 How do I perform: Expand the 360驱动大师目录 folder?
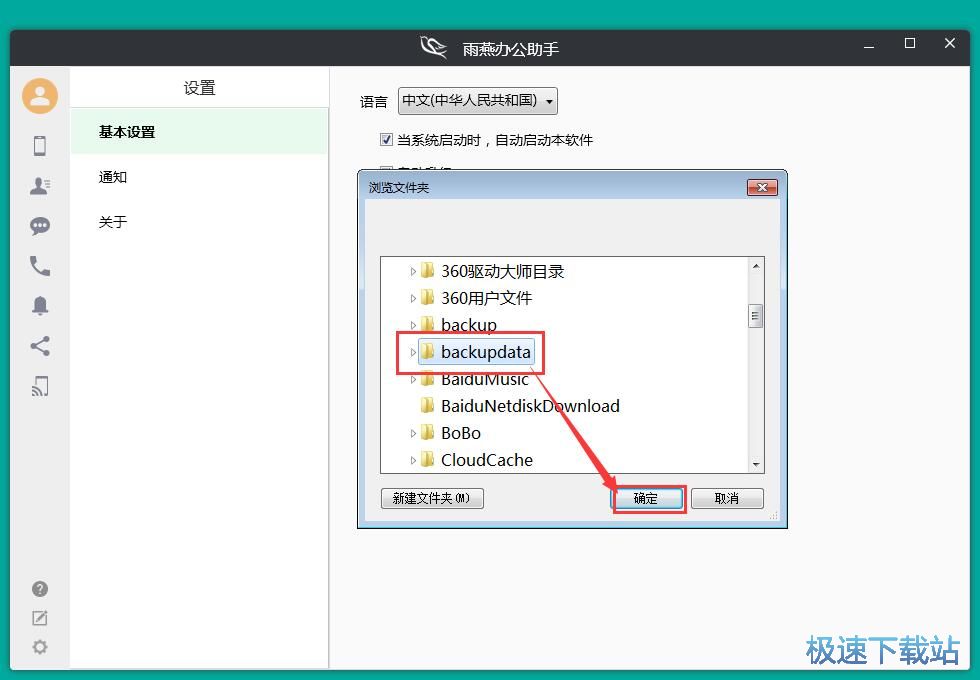tap(413, 271)
